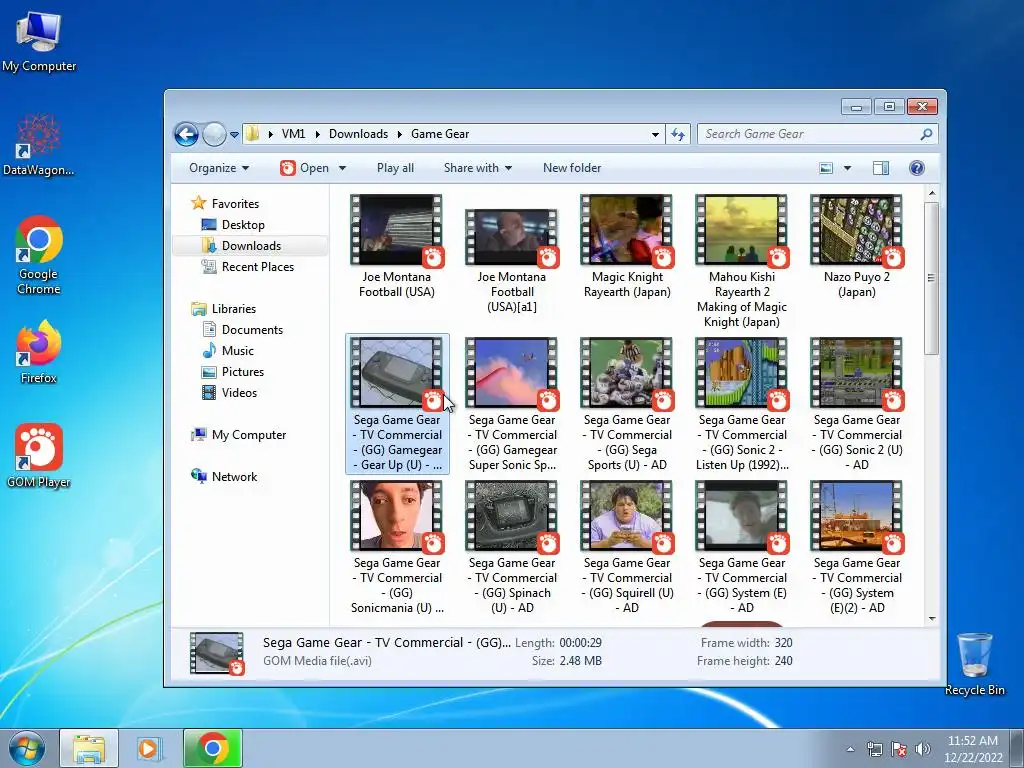
Task: Click the Game Gear breadcrumb segment
Action: [x=440, y=134]
